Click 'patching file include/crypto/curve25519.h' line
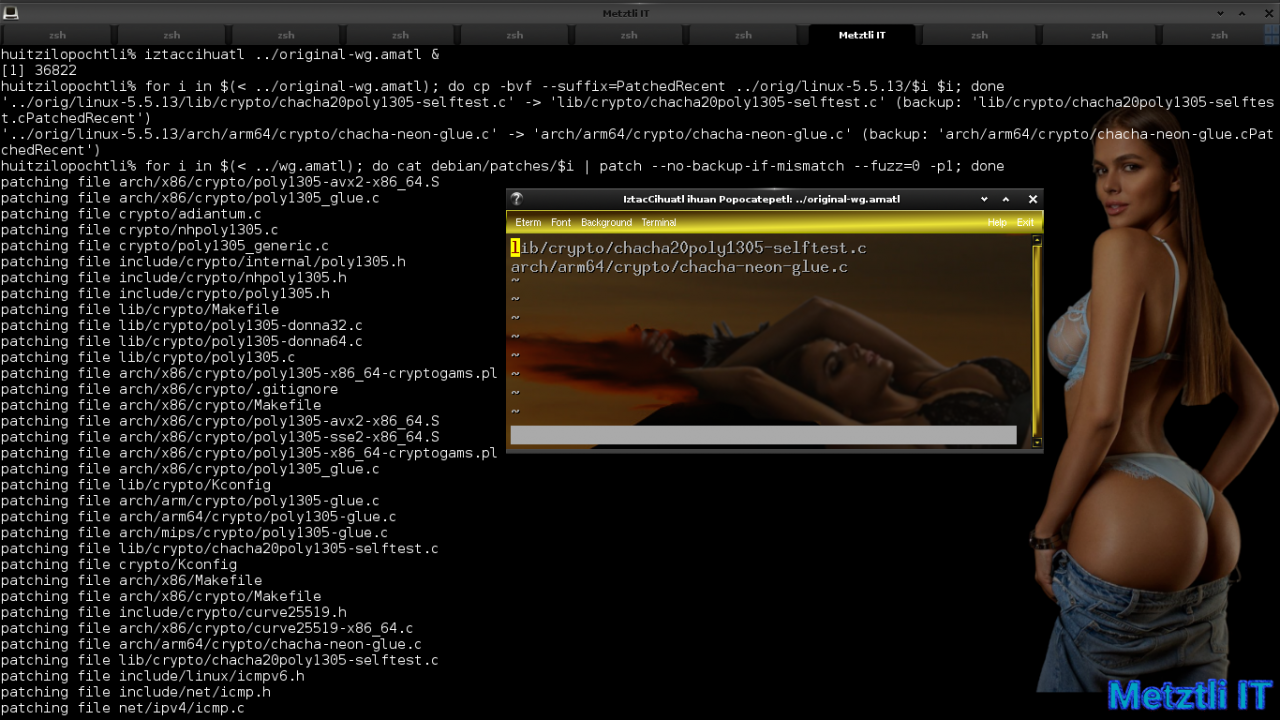The height and width of the screenshot is (720, 1280). 174,613
